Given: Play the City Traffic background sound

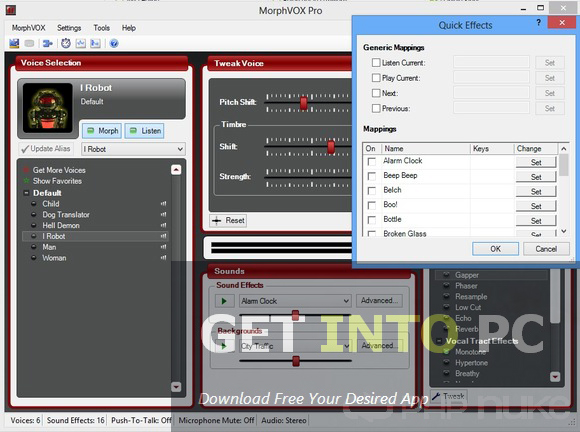Looking at the screenshot, I should 224,346.
